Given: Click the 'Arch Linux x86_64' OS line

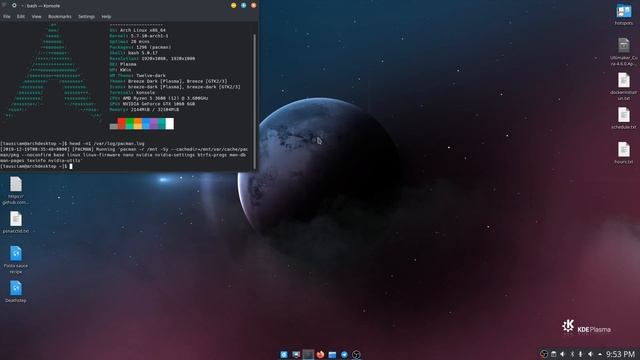Looking at the screenshot, I should point(138,30).
